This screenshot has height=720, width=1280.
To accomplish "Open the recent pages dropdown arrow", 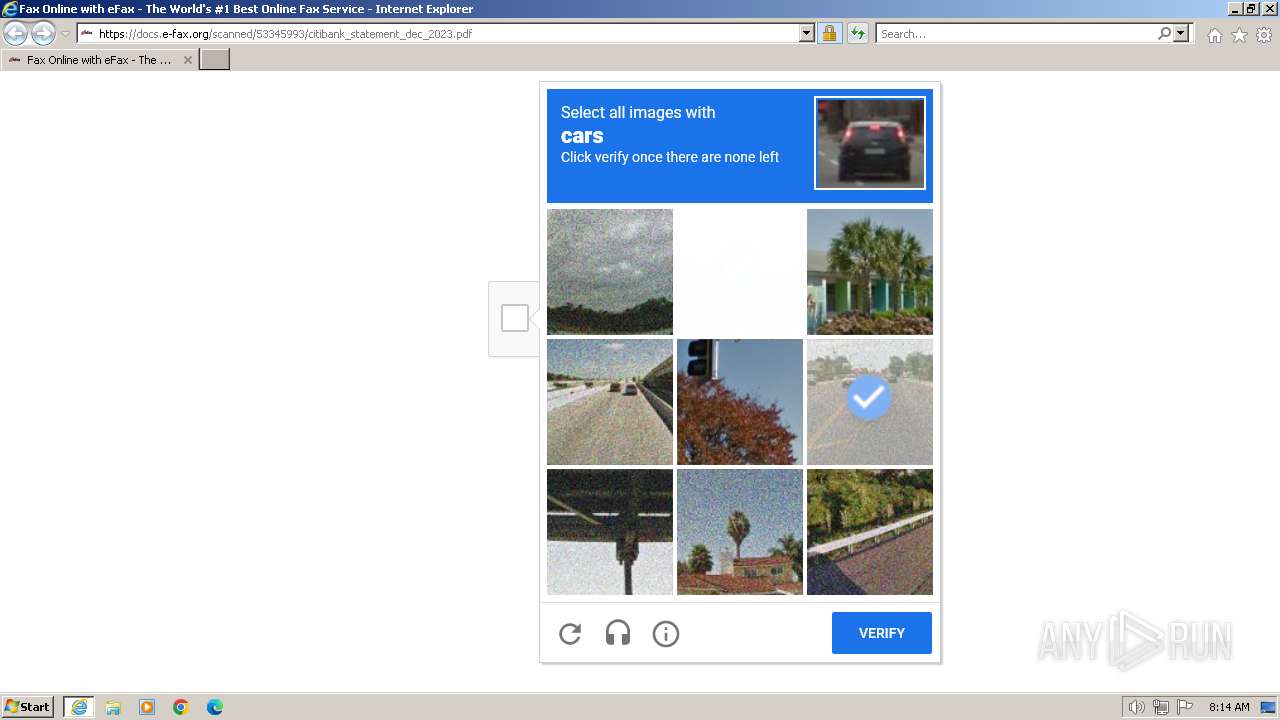I will 65,34.
